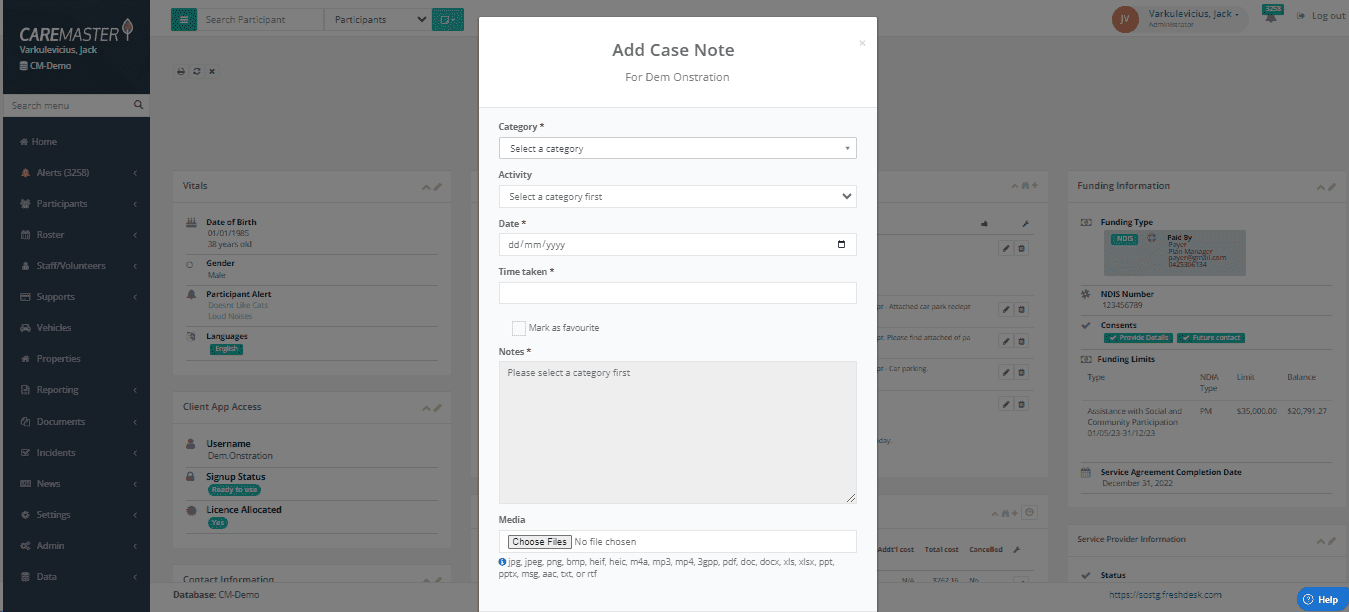
Task: Click the Choose Files button under Media
Action: [x=538, y=541]
